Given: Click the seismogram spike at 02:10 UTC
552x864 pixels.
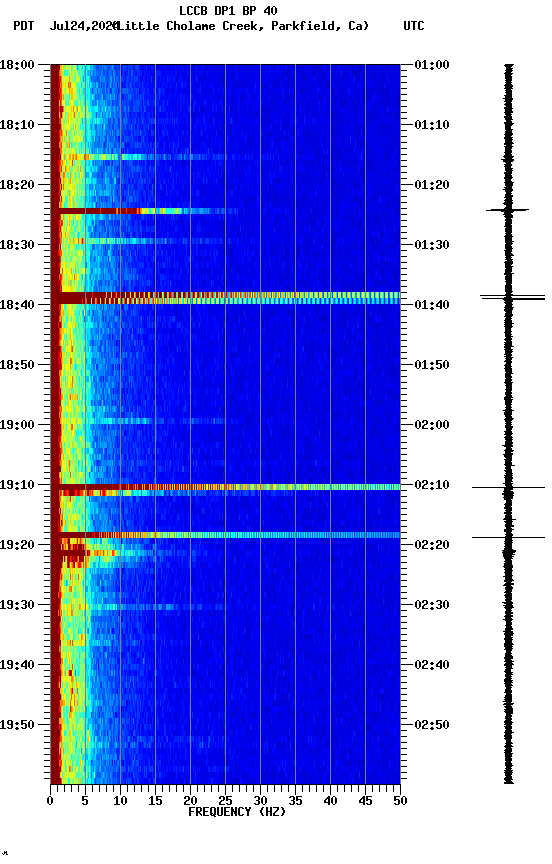Looking at the screenshot, I should tap(508, 488).
